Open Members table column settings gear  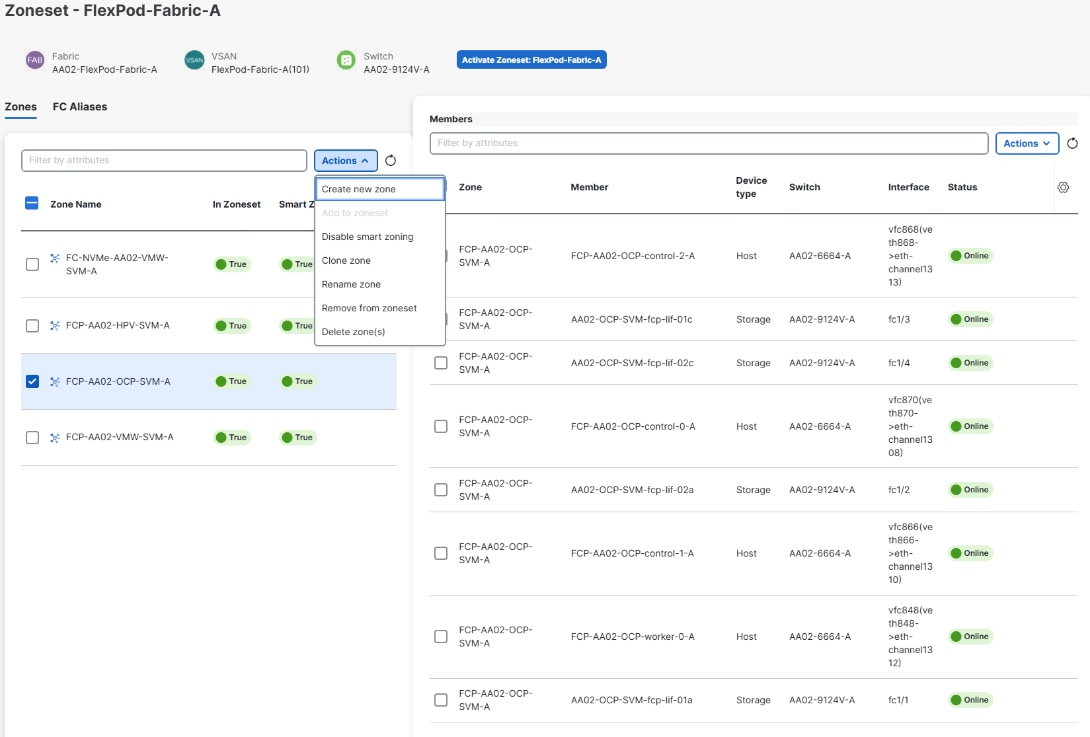[1063, 187]
